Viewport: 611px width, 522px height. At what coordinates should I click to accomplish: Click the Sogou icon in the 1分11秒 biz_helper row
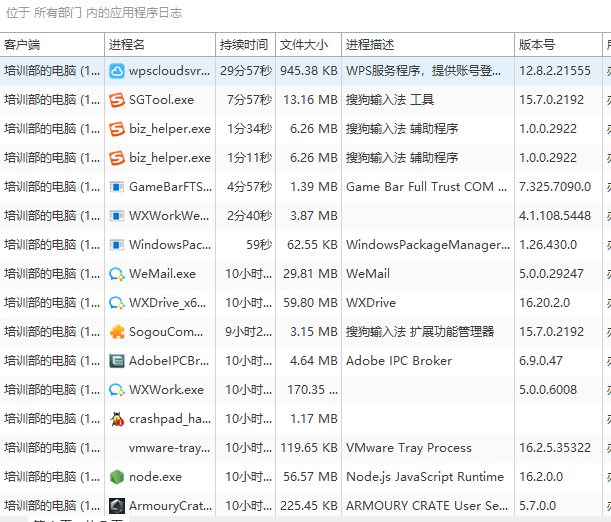tap(117, 158)
